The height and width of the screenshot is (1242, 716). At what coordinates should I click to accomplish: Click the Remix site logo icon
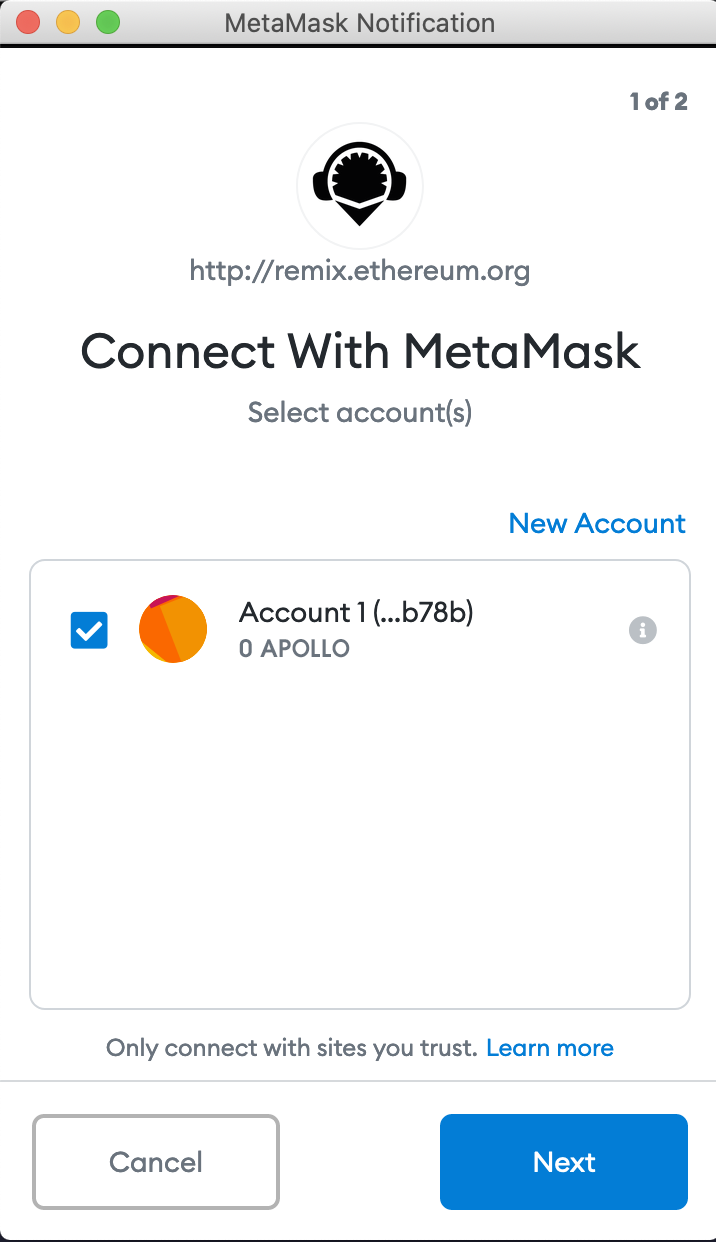[360, 185]
